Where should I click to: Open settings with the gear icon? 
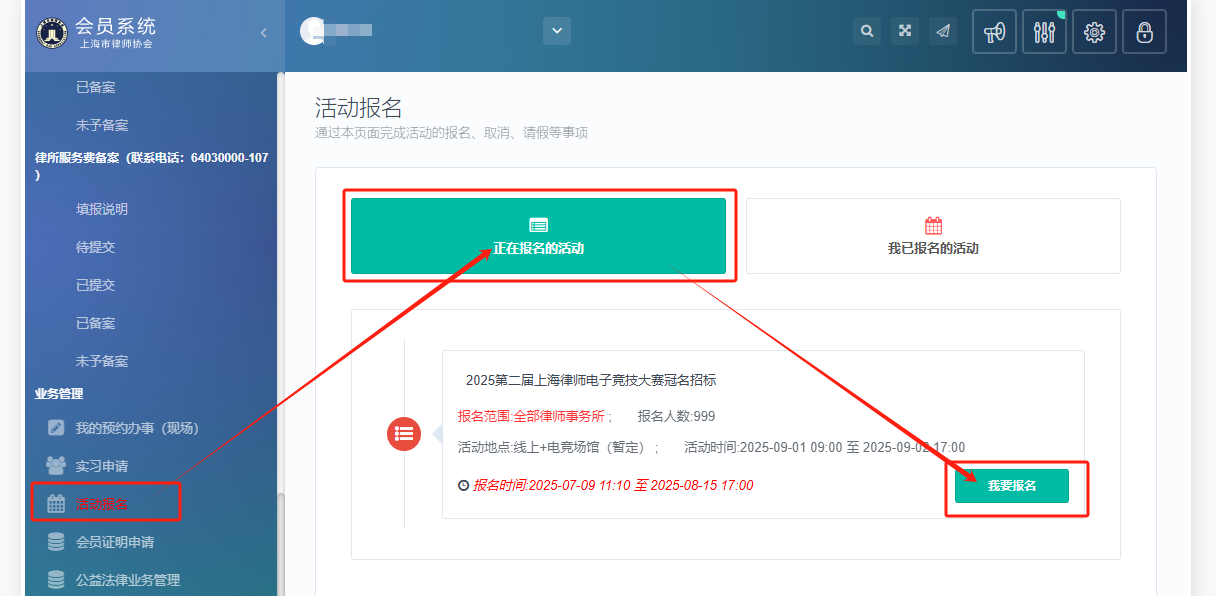click(x=1094, y=32)
